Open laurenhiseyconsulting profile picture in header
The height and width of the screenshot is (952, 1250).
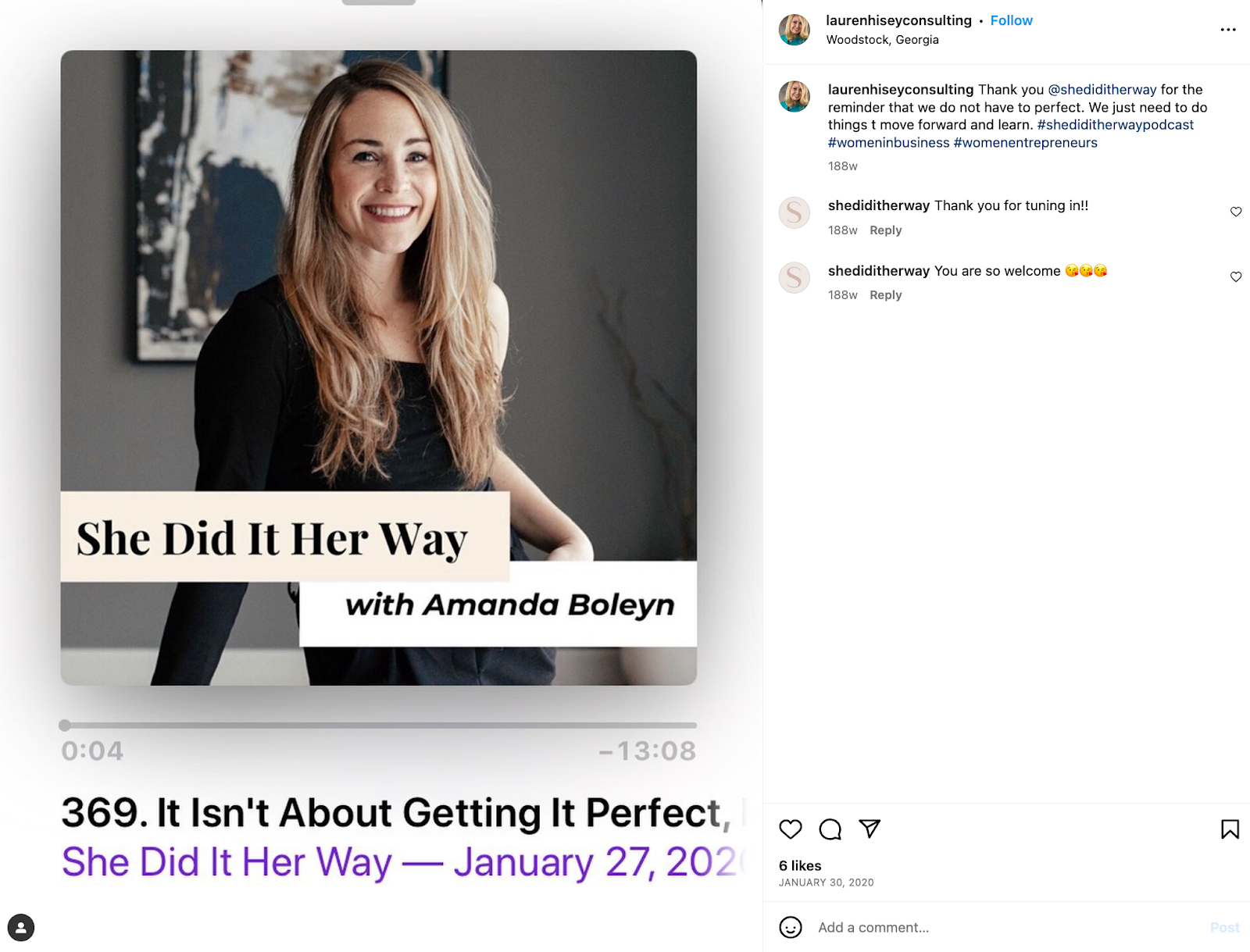[795, 30]
